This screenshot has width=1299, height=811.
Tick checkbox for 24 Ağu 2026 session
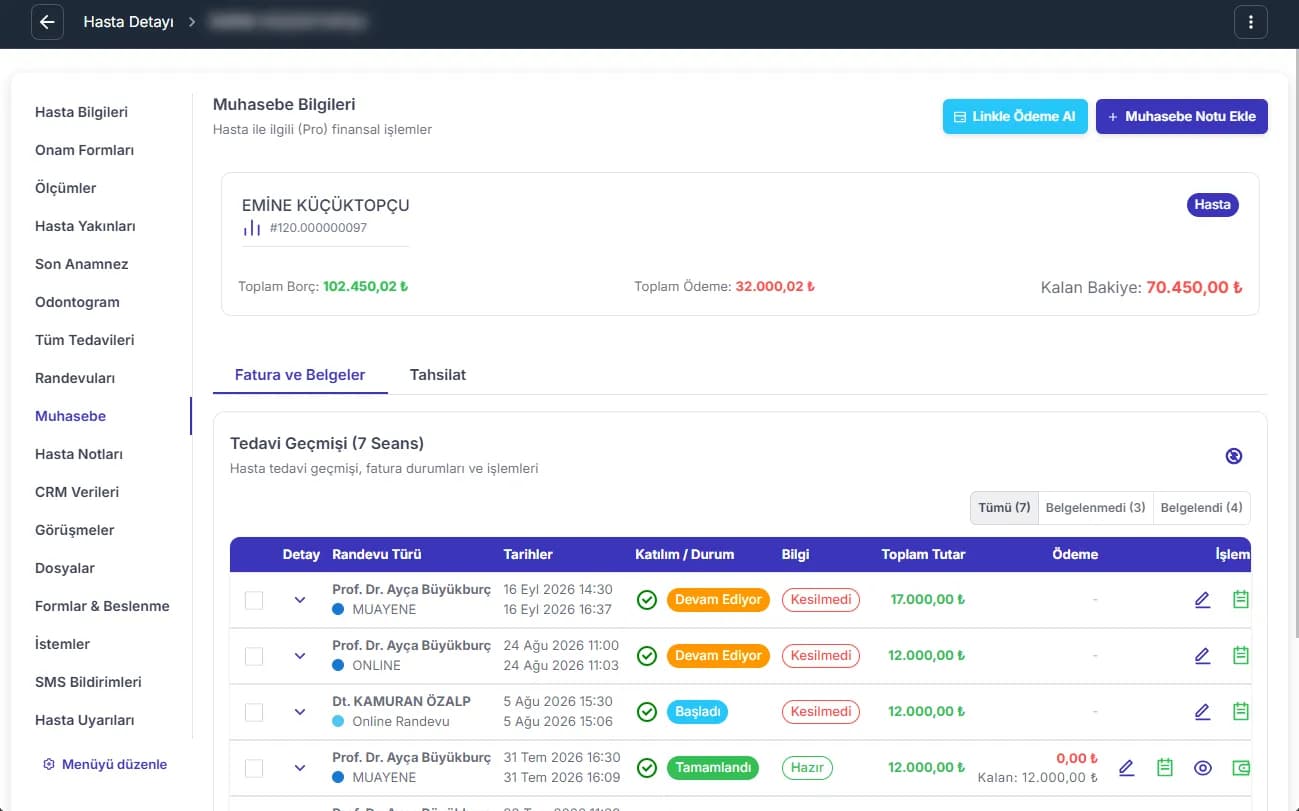(x=254, y=656)
